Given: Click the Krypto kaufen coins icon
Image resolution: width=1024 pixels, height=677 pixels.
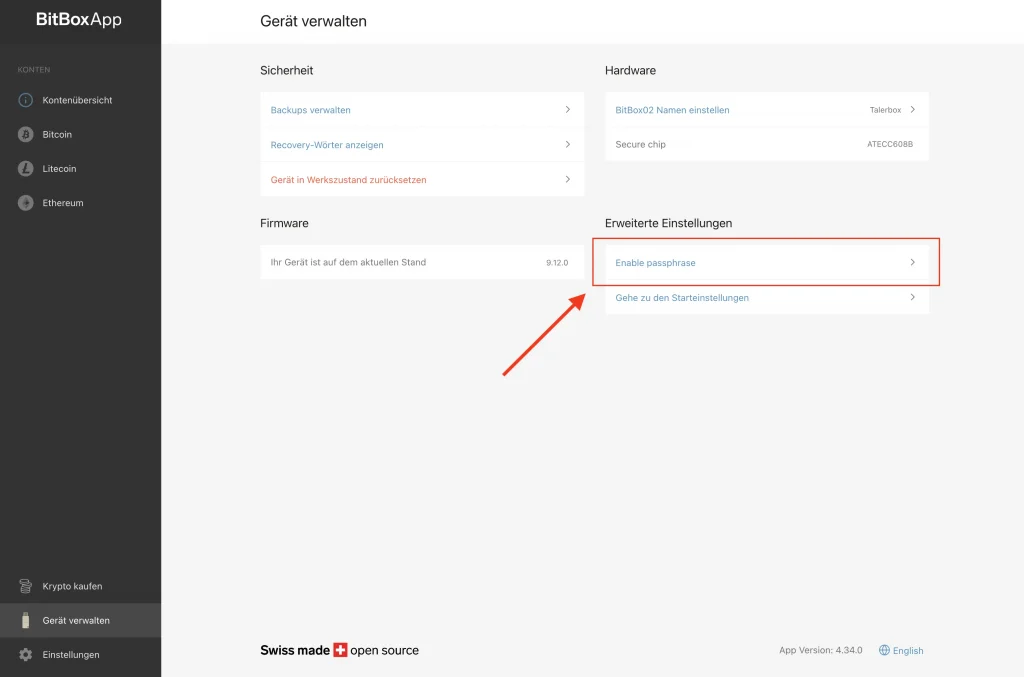Looking at the screenshot, I should tap(26, 586).
